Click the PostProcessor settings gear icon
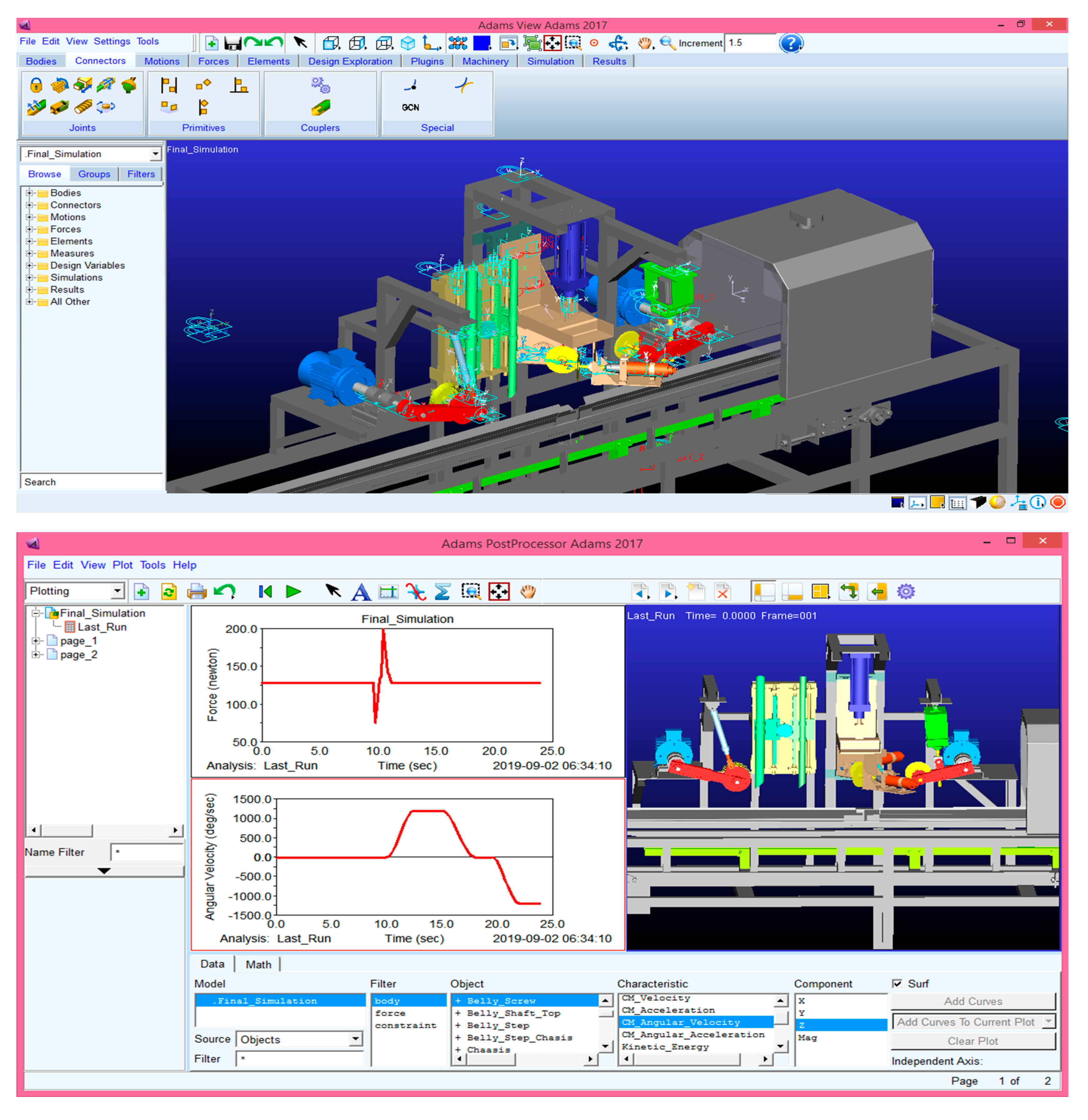This screenshot has width=1088, height=1120. 906,592
